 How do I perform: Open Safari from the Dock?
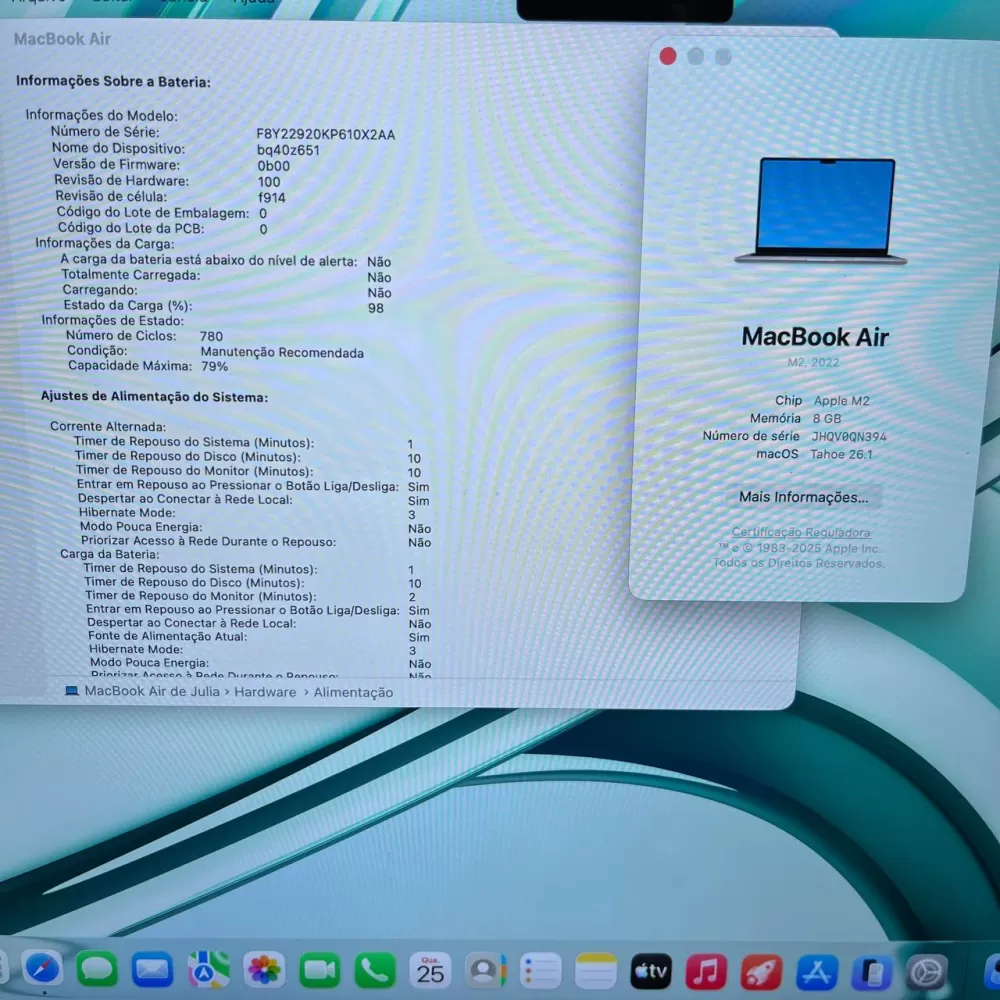coord(43,968)
